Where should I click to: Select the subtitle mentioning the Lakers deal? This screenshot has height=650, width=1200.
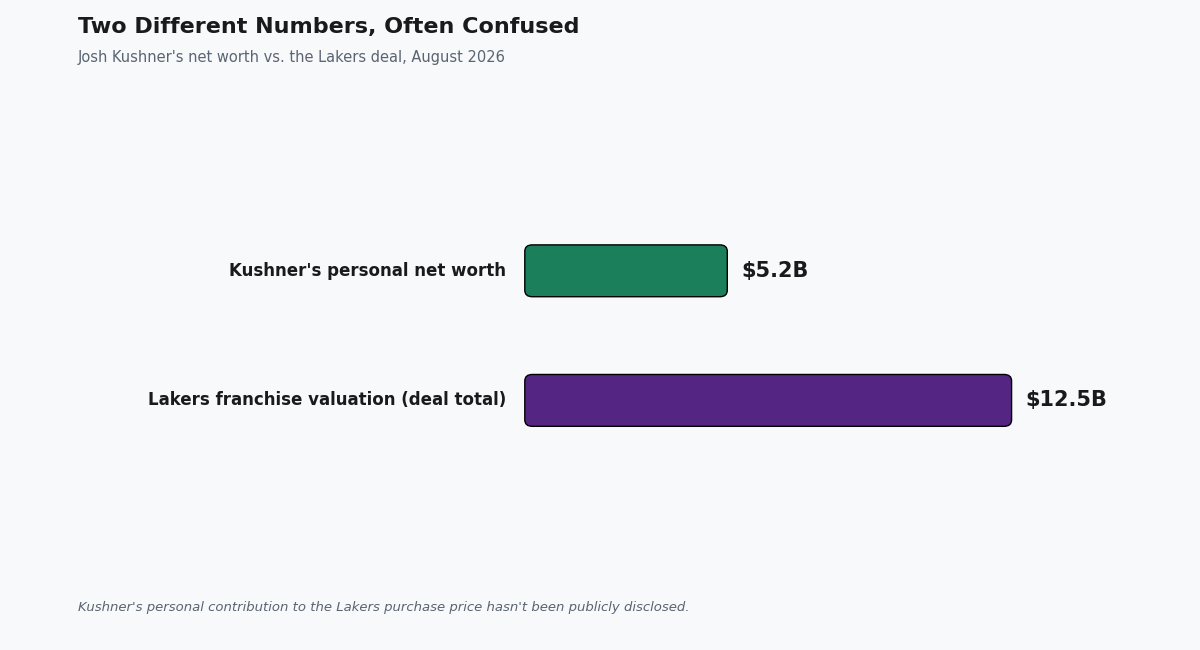click(x=291, y=58)
